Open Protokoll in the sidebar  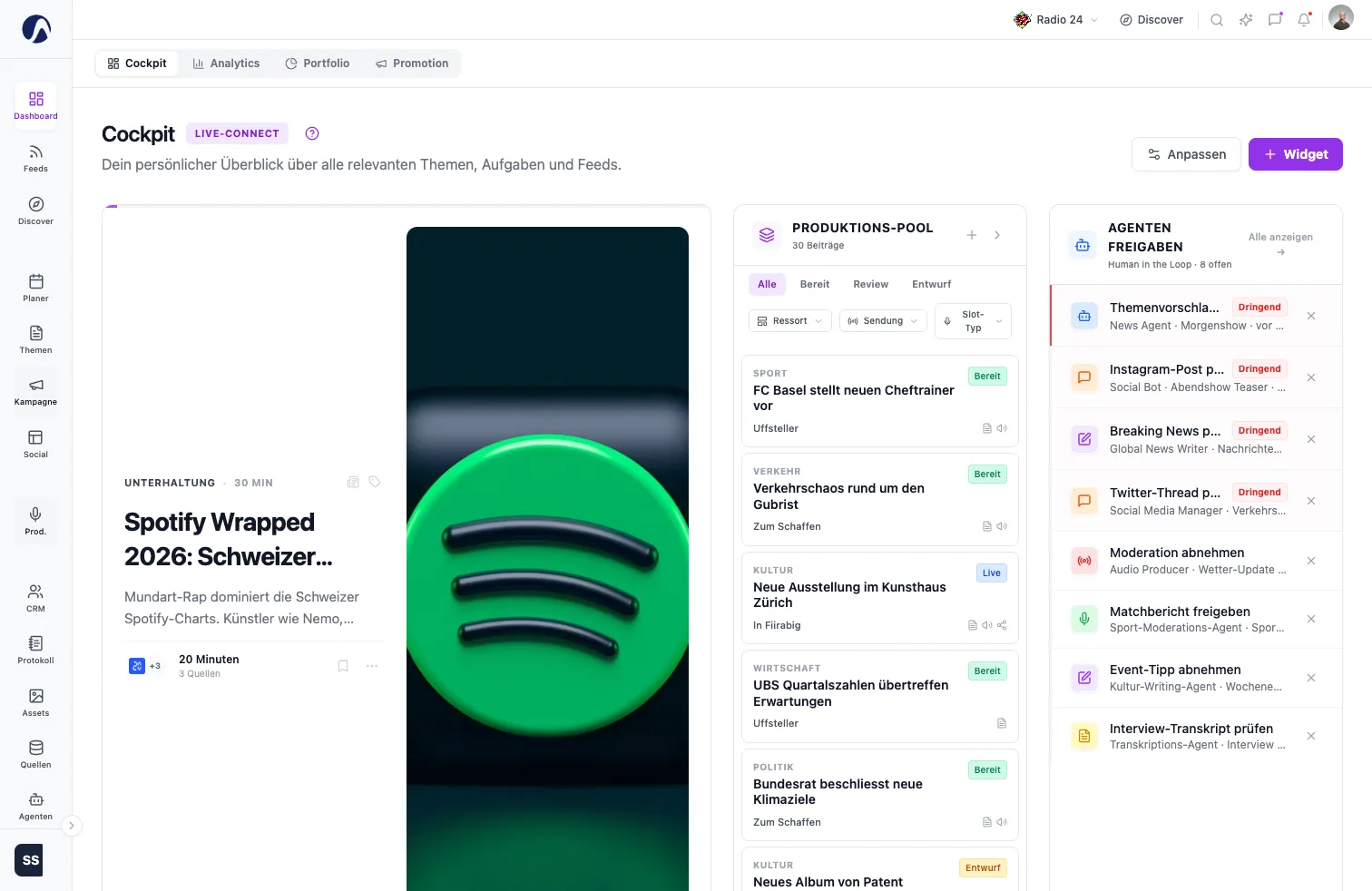pyautogui.click(x=36, y=650)
